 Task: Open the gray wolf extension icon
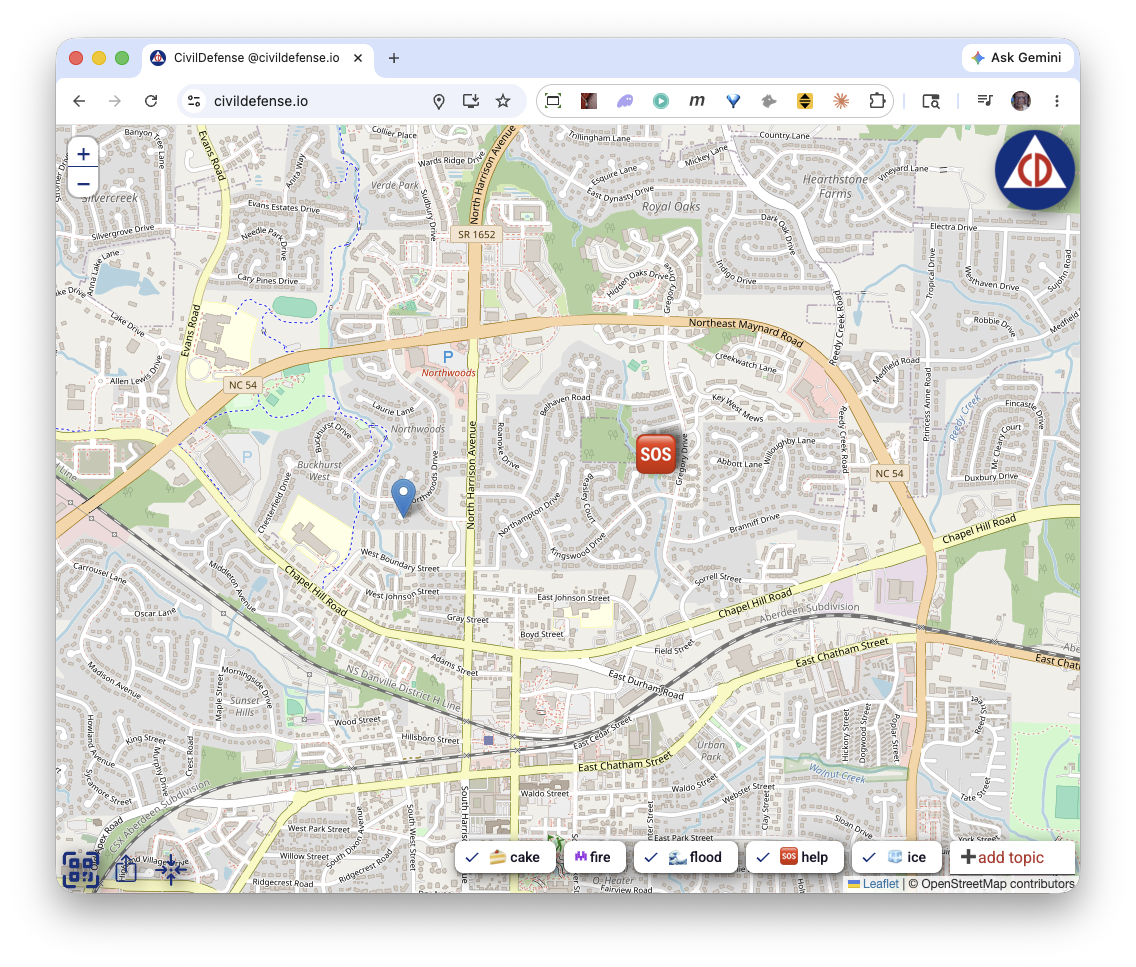coord(769,101)
